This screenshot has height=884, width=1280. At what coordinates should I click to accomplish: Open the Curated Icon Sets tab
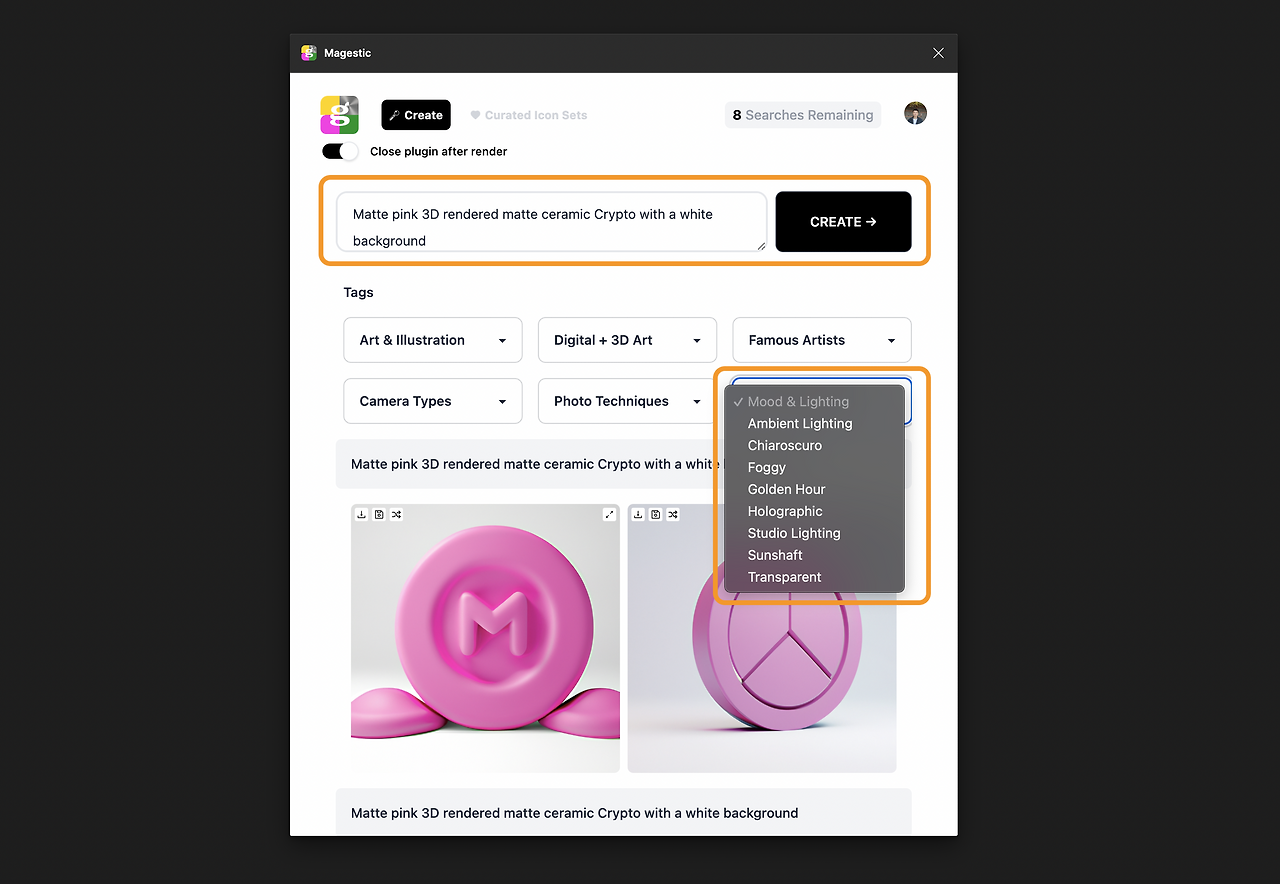[529, 115]
